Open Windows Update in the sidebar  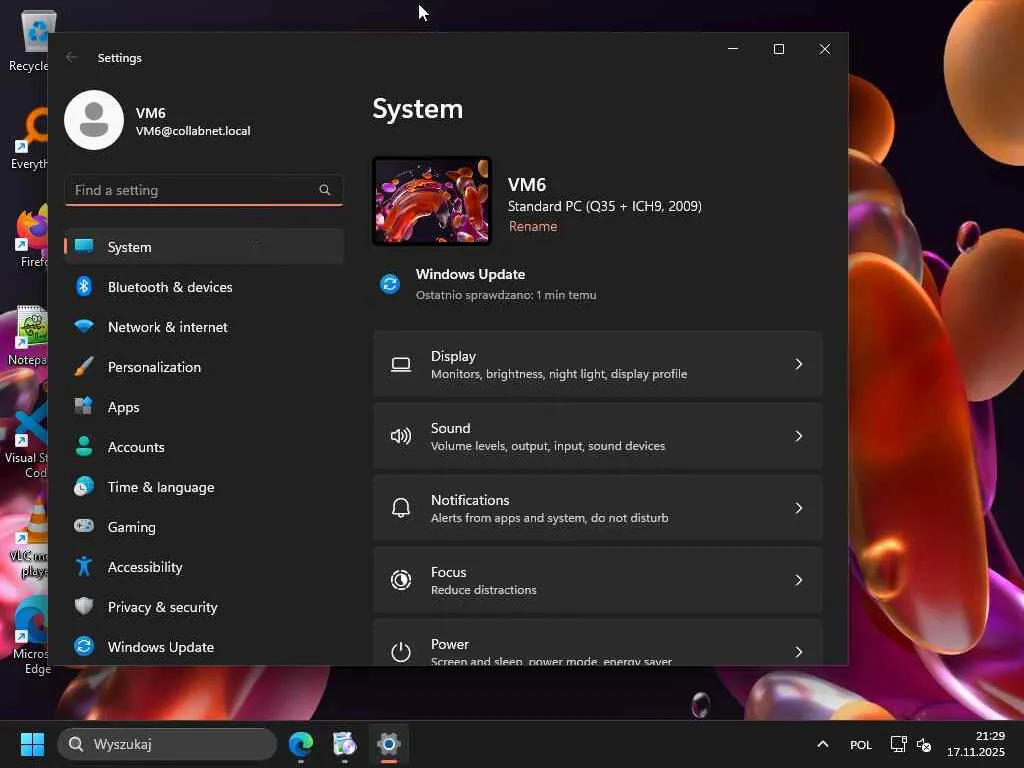[204, 647]
